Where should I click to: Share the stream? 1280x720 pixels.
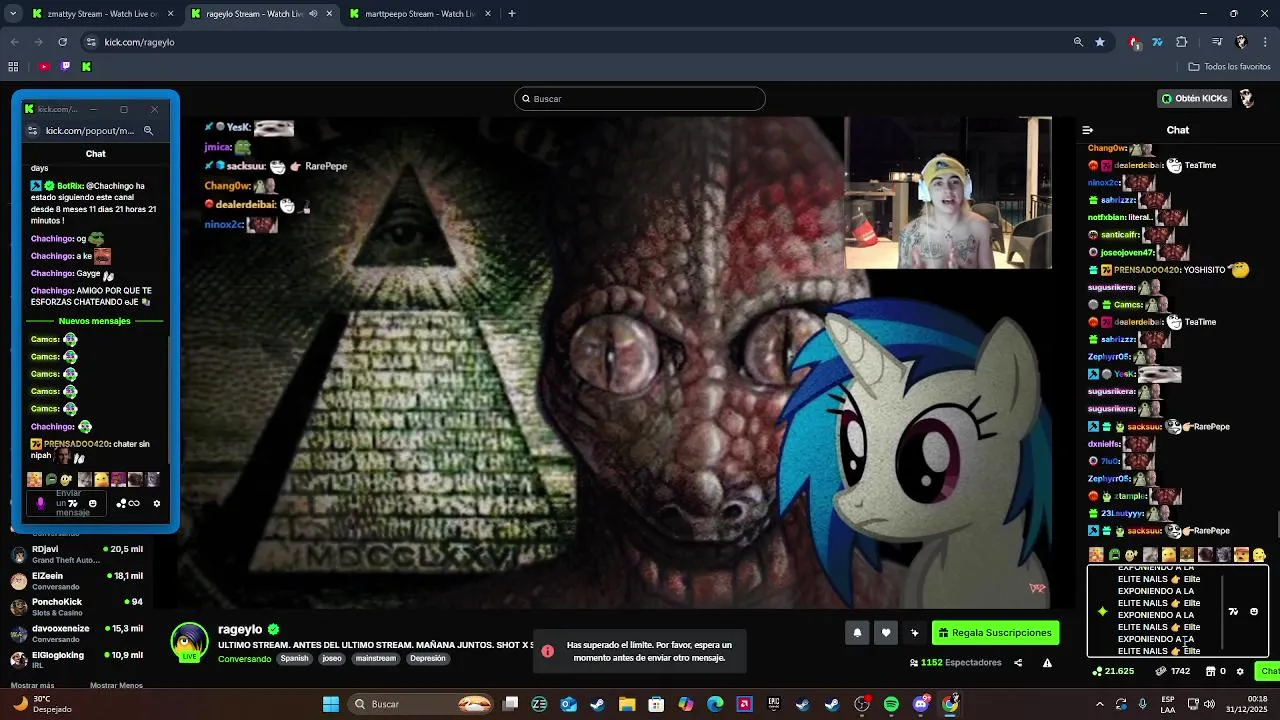(x=1018, y=663)
